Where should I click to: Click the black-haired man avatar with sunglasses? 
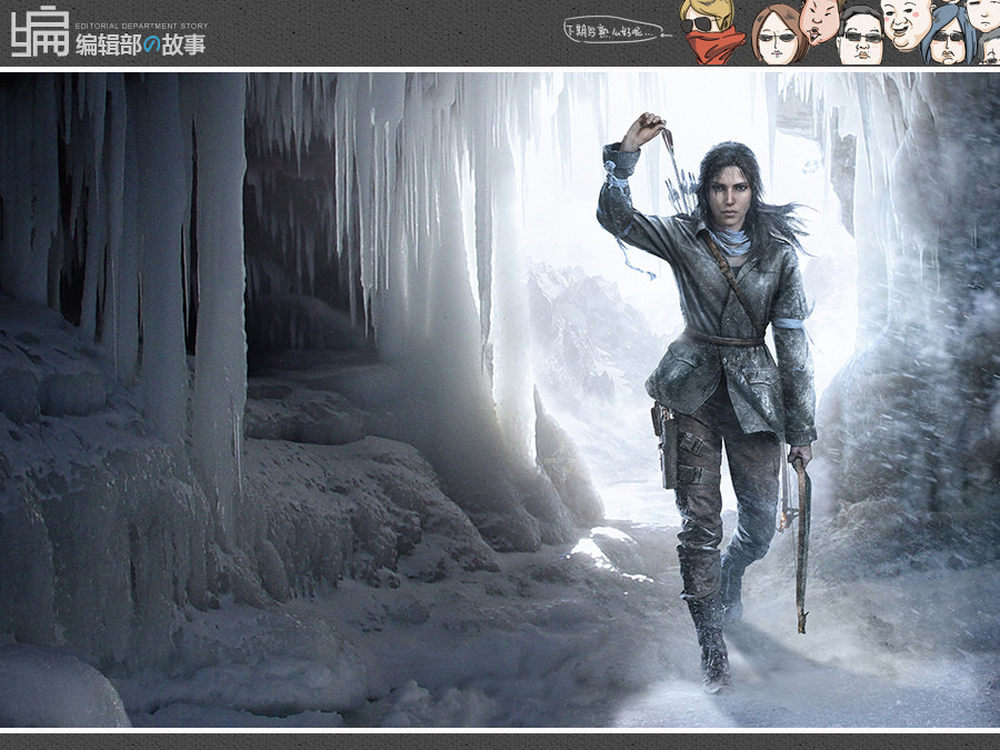coord(860,36)
